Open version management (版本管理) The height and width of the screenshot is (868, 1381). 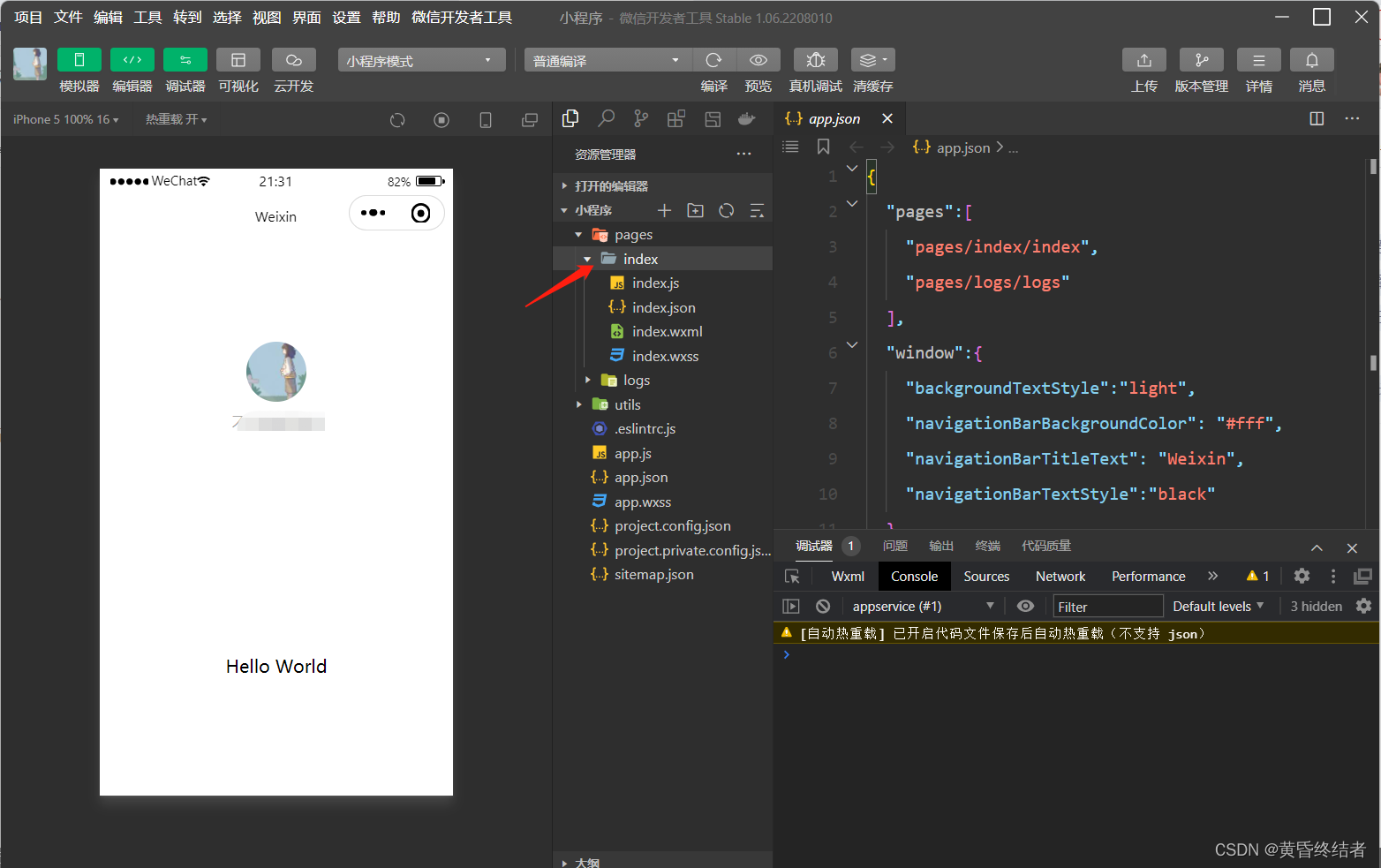(x=1202, y=60)
